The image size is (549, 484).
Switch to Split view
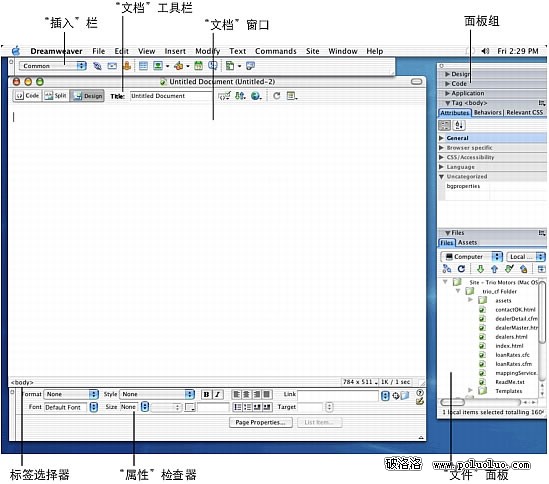coord(56,96)
